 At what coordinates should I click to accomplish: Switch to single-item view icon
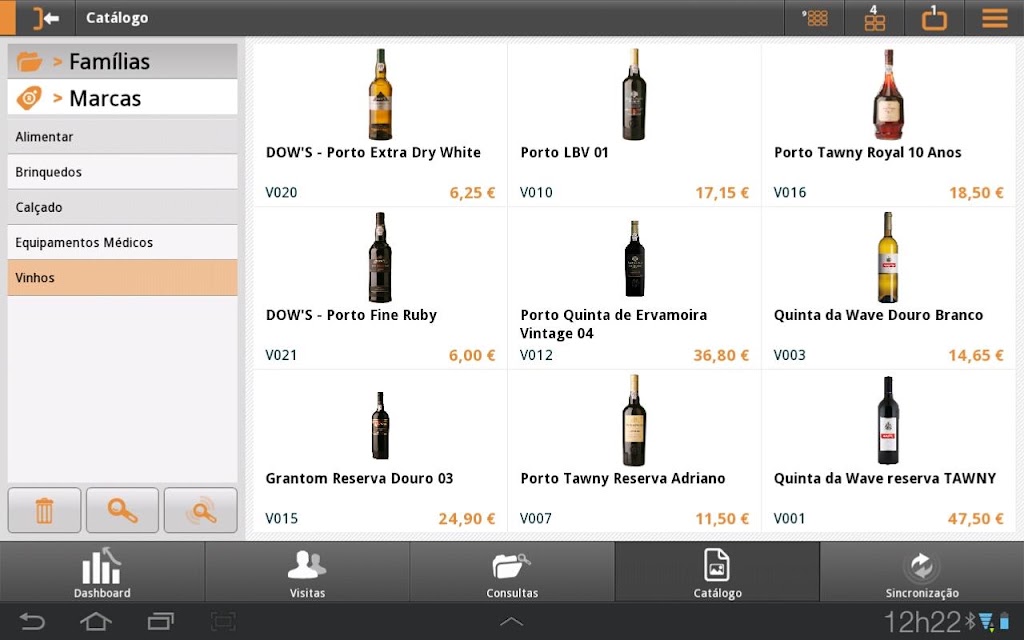click(934, 18)
